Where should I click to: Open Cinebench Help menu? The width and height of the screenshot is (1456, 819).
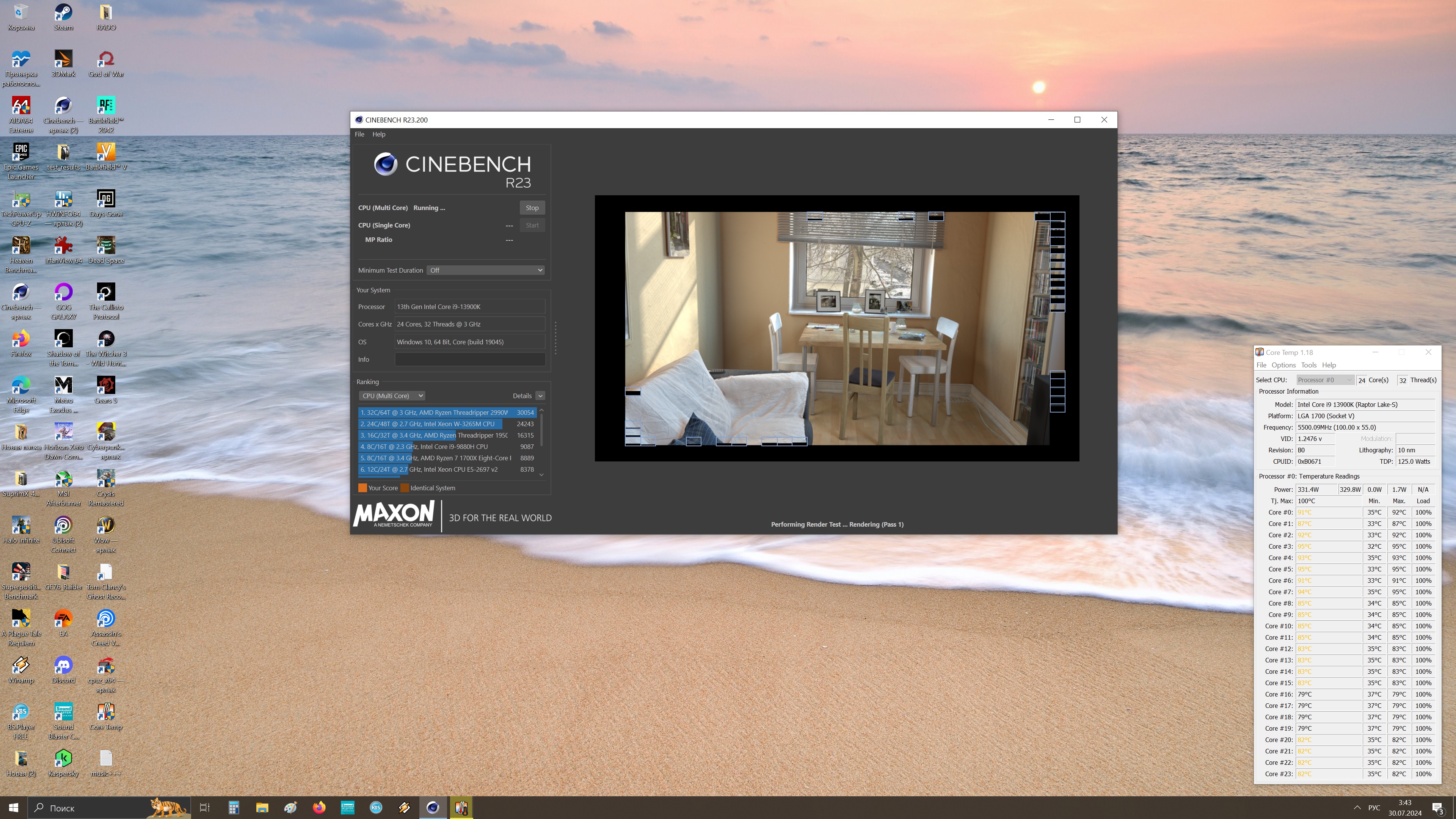coord(379,135)
